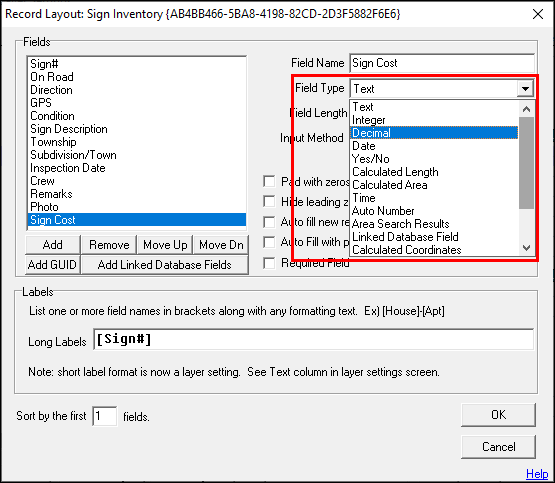555x483 pixels.
Task: Enable Pad with zeros checkbox
Action: click(269, 182)
